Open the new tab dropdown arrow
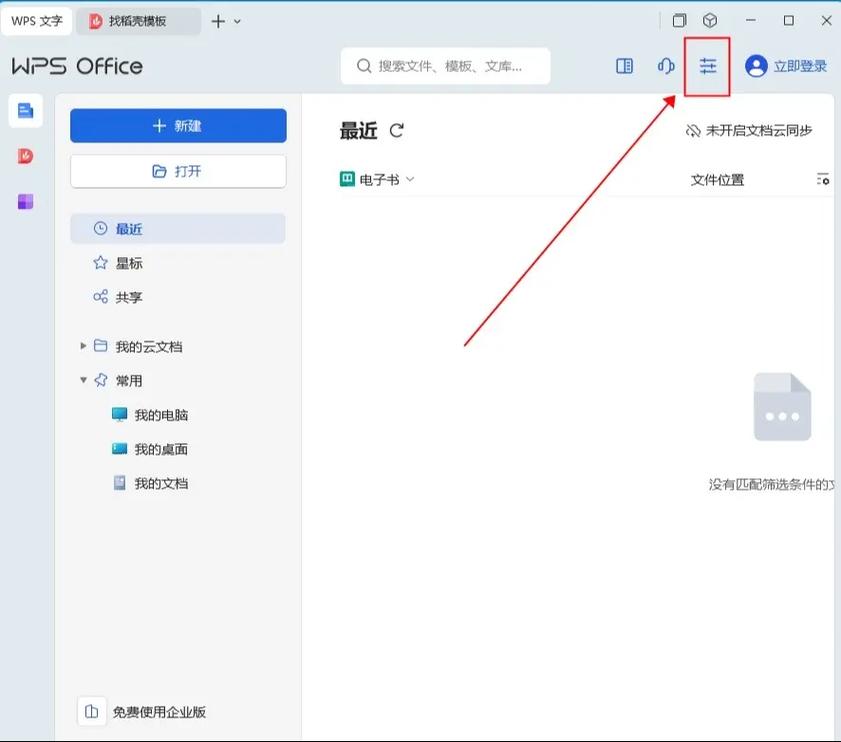The height and width of the screenshot is (742, 841). (x=237, y=21)
